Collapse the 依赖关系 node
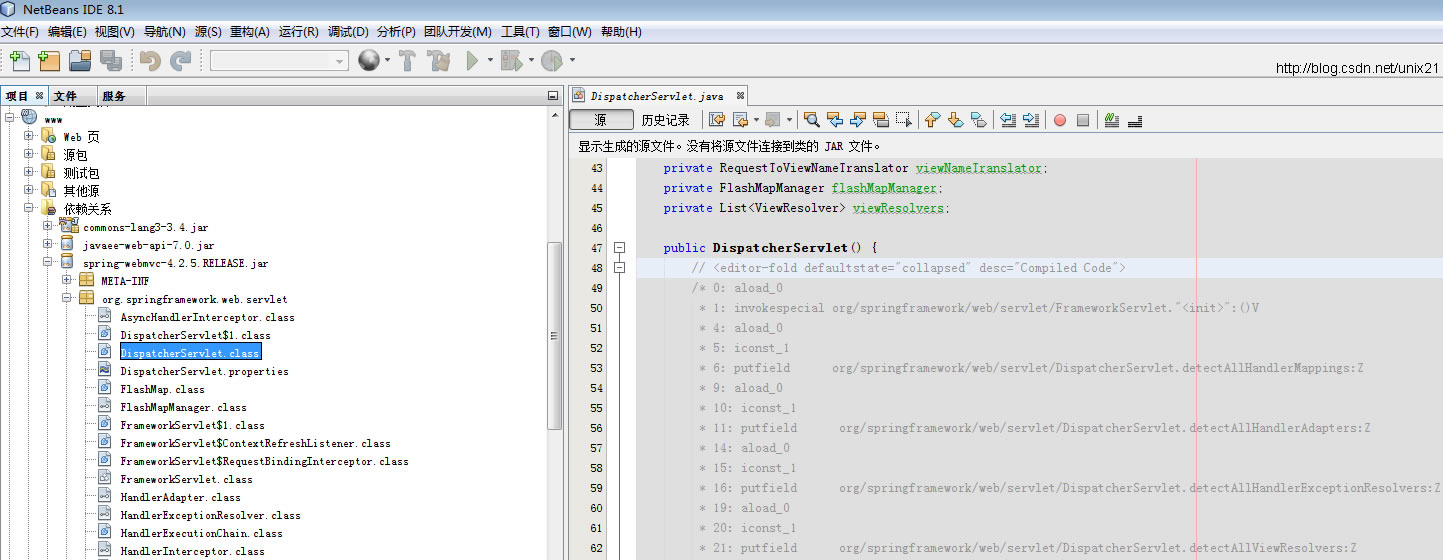 click(x=30, y=208)
